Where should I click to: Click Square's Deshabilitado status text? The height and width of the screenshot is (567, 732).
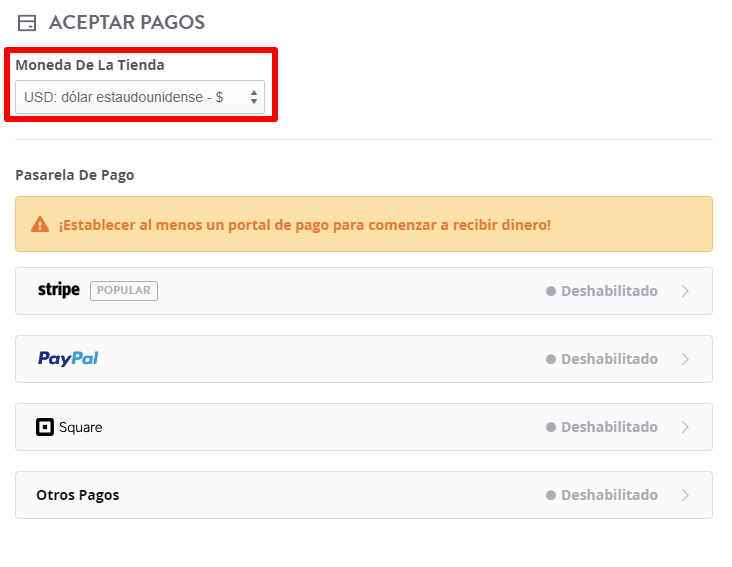pos(609,427)
